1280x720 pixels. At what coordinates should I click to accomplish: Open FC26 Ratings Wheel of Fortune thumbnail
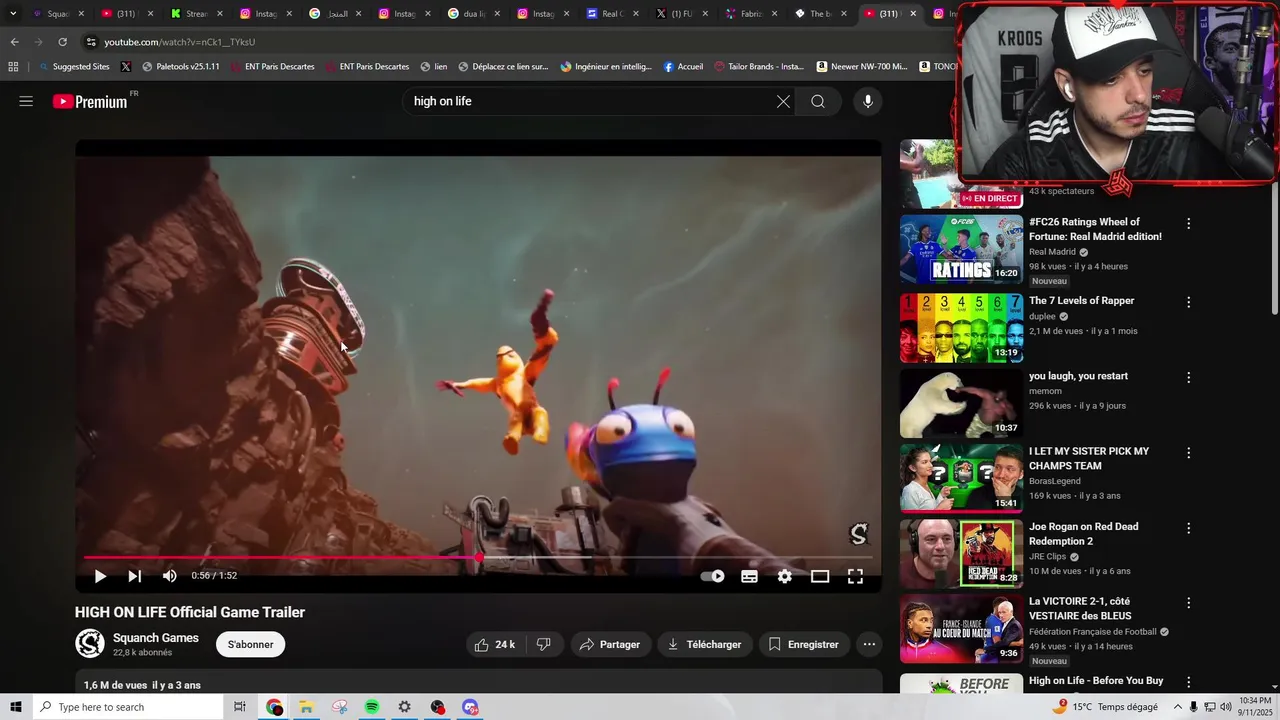(x=961, y=249)
